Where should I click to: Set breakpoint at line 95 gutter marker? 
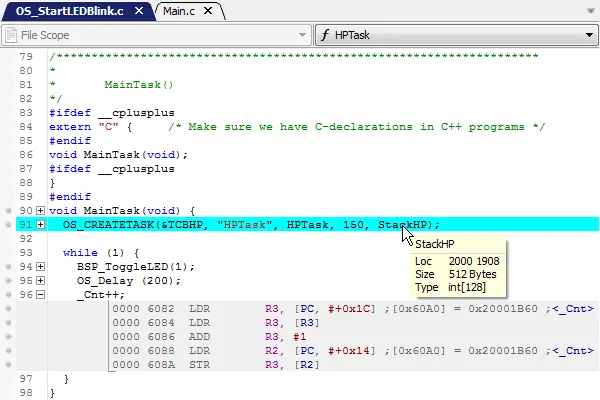8,281
